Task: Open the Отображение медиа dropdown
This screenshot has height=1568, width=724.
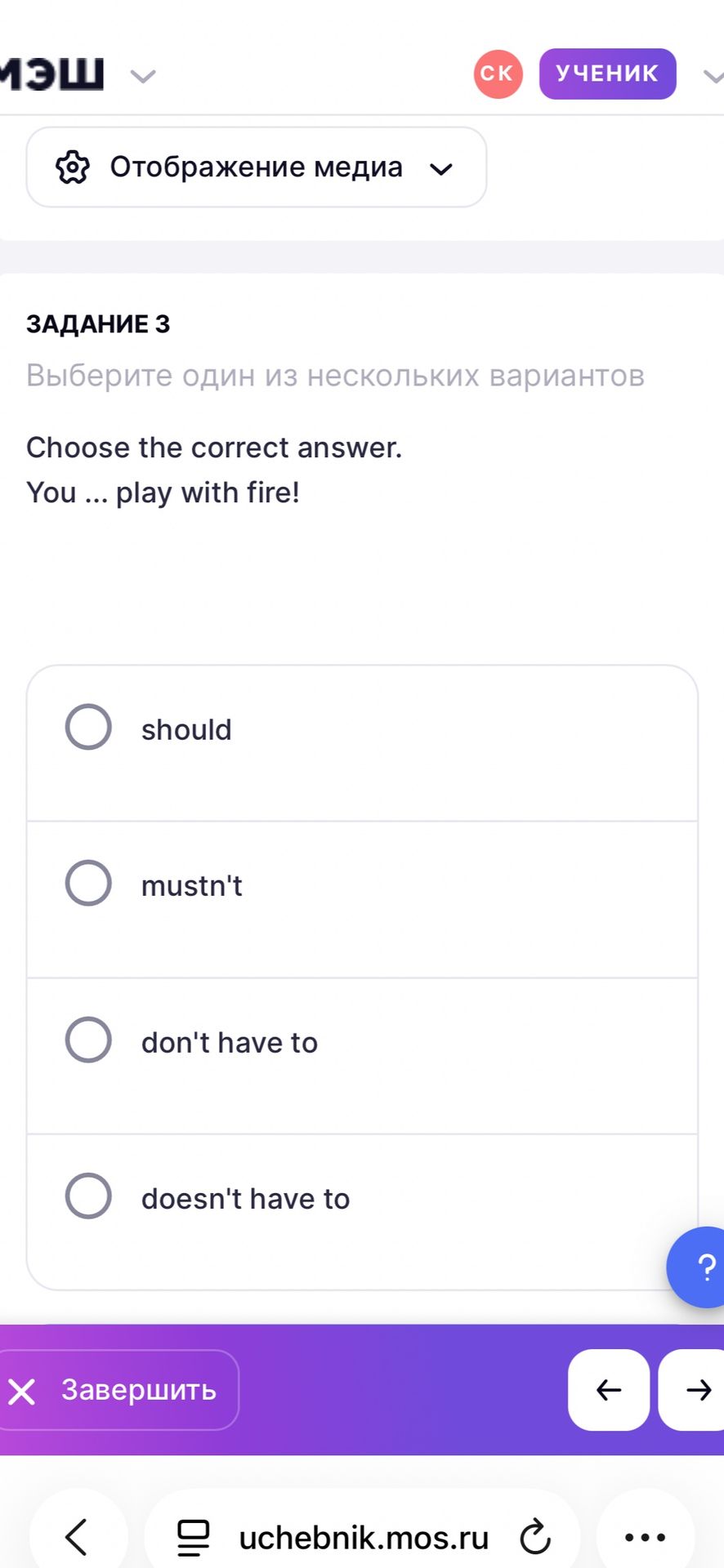Action: point(257,167)
